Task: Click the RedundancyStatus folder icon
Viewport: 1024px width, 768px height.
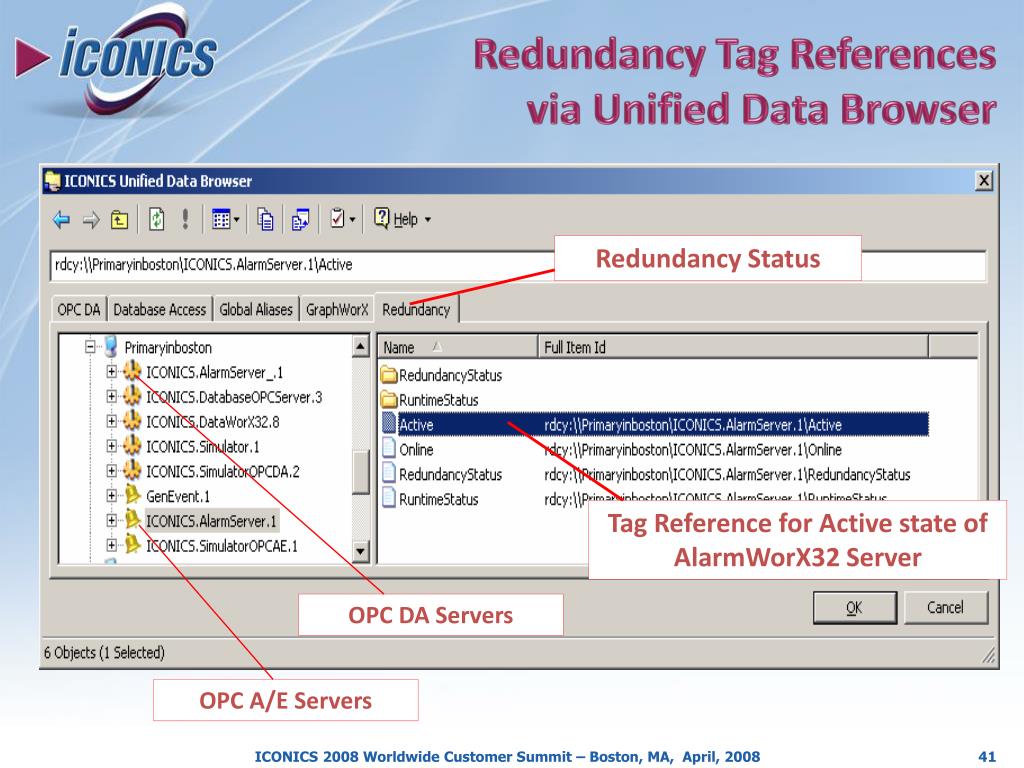Action: tap(389, 375)
